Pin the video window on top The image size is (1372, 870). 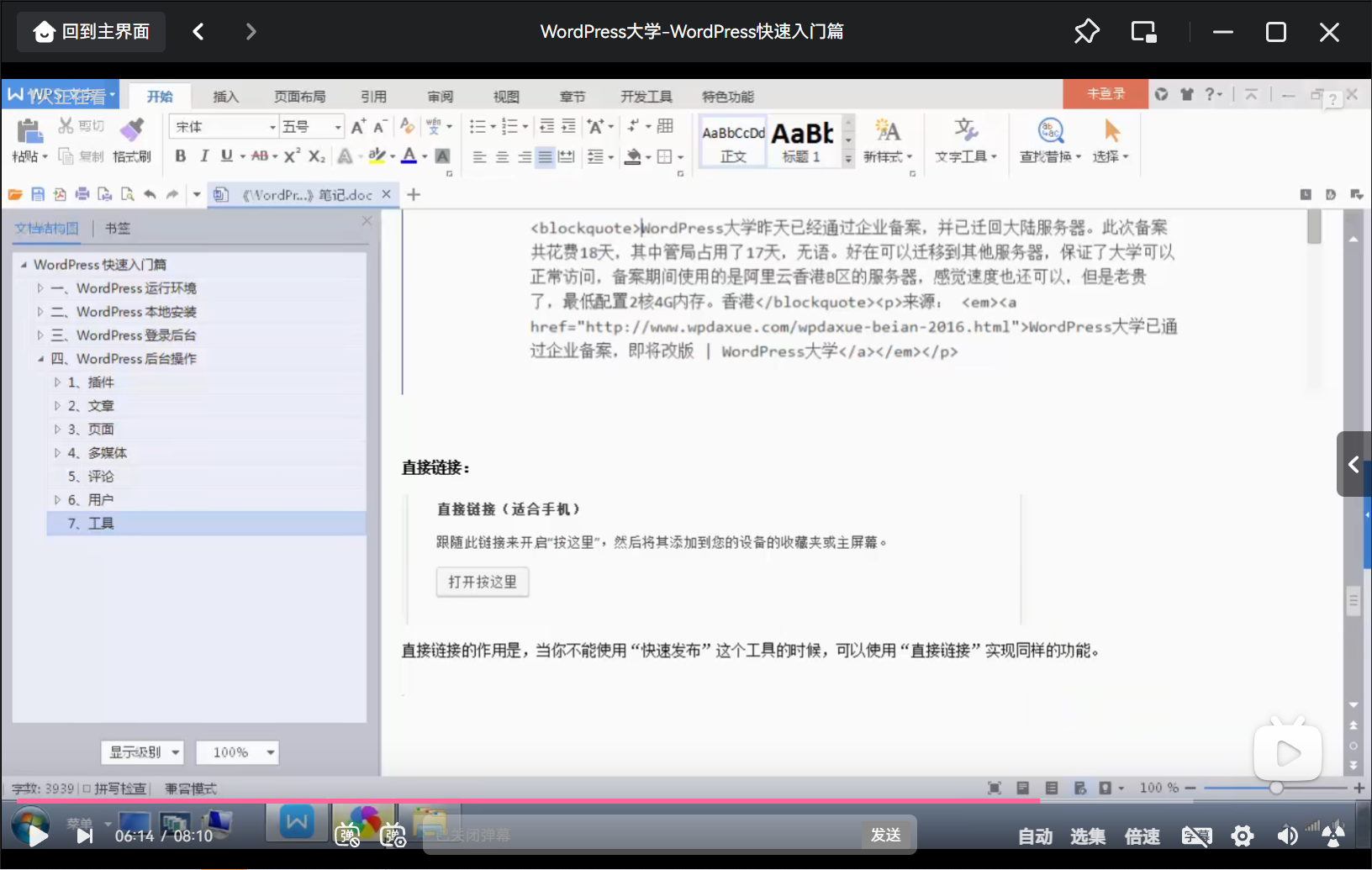point(1086,32)
